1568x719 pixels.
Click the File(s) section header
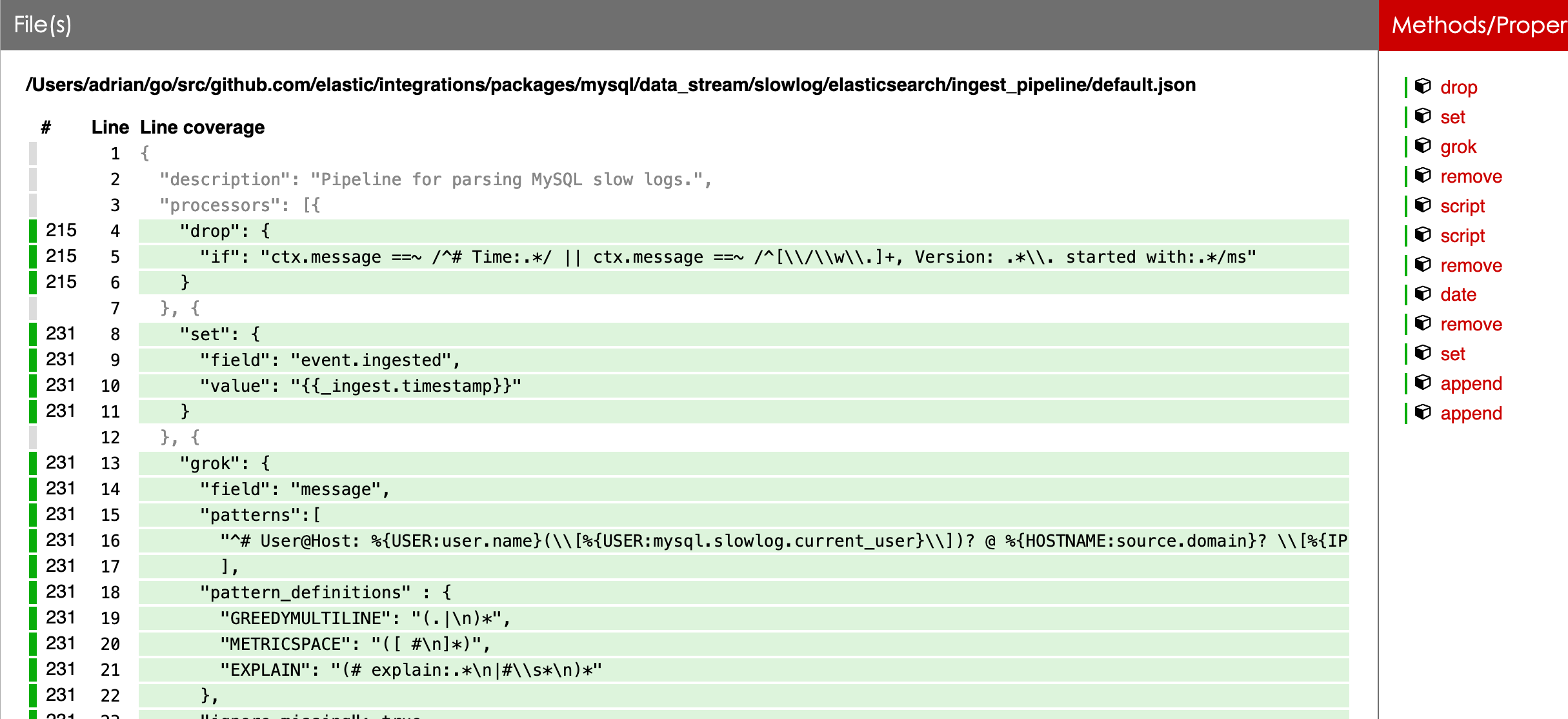(x=43, y=25)
